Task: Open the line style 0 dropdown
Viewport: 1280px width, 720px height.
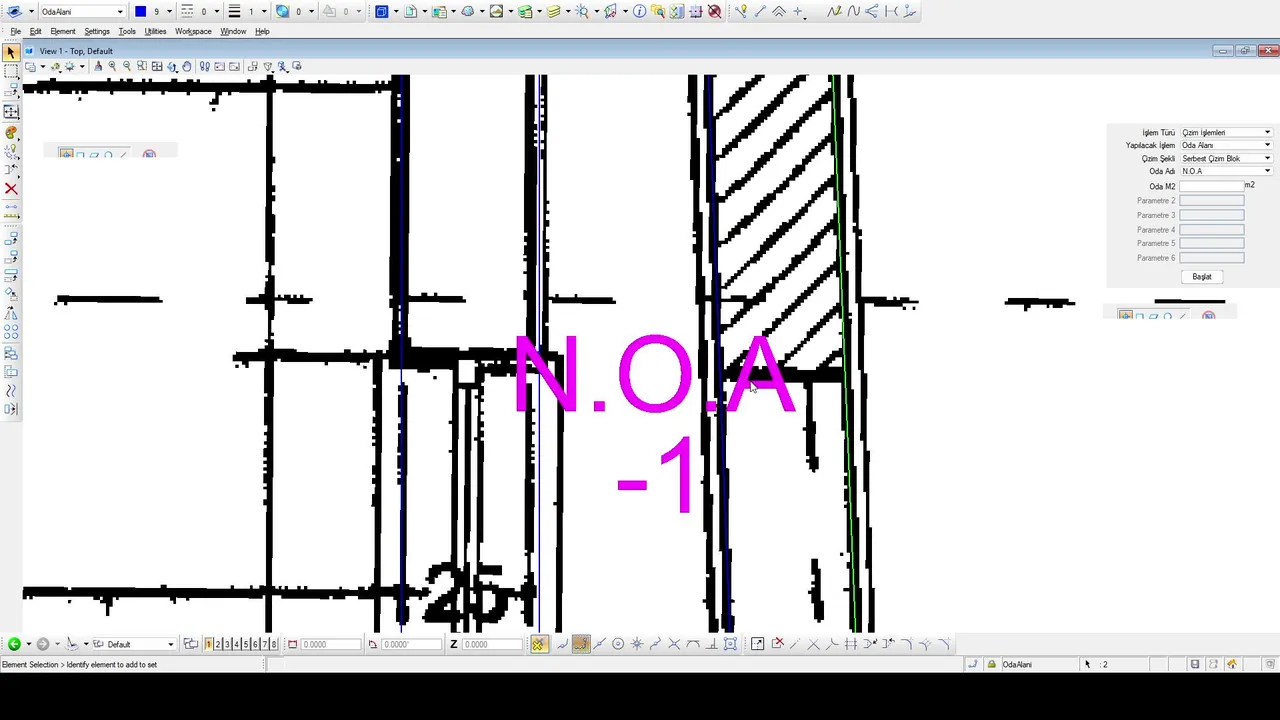Action: coord(217,11)
